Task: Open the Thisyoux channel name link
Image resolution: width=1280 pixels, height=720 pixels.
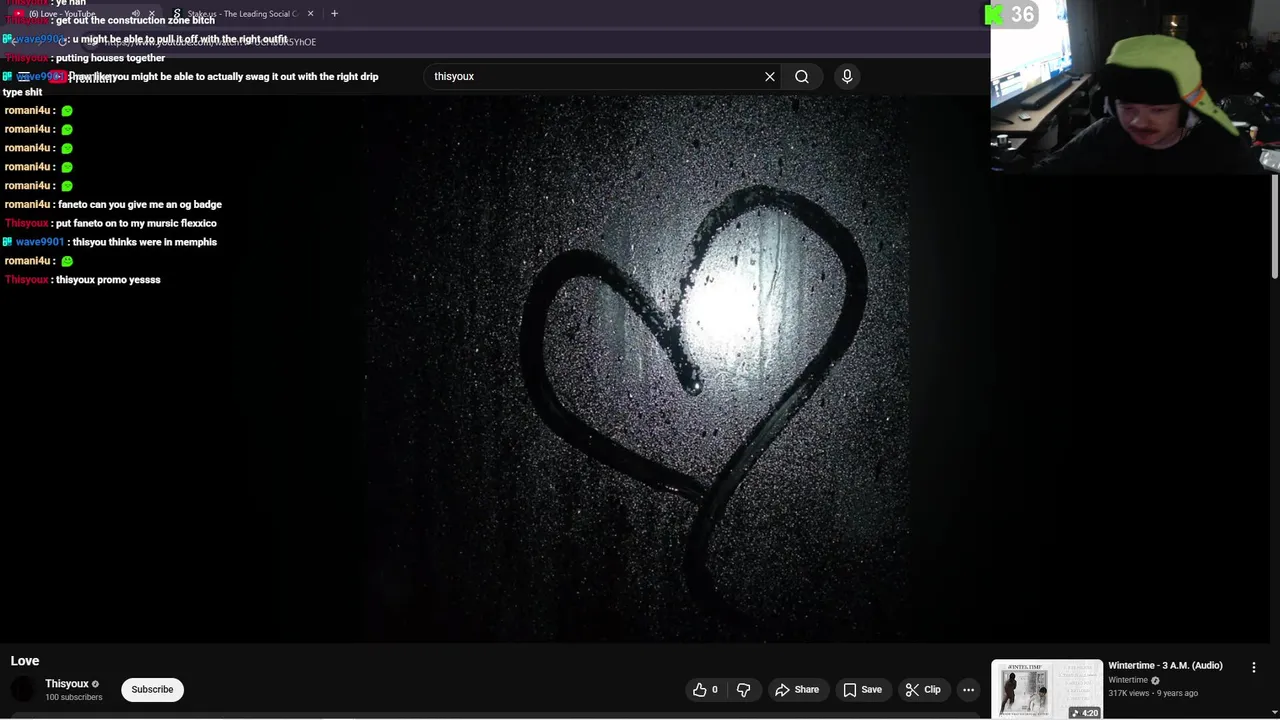Action: point(67,684)
